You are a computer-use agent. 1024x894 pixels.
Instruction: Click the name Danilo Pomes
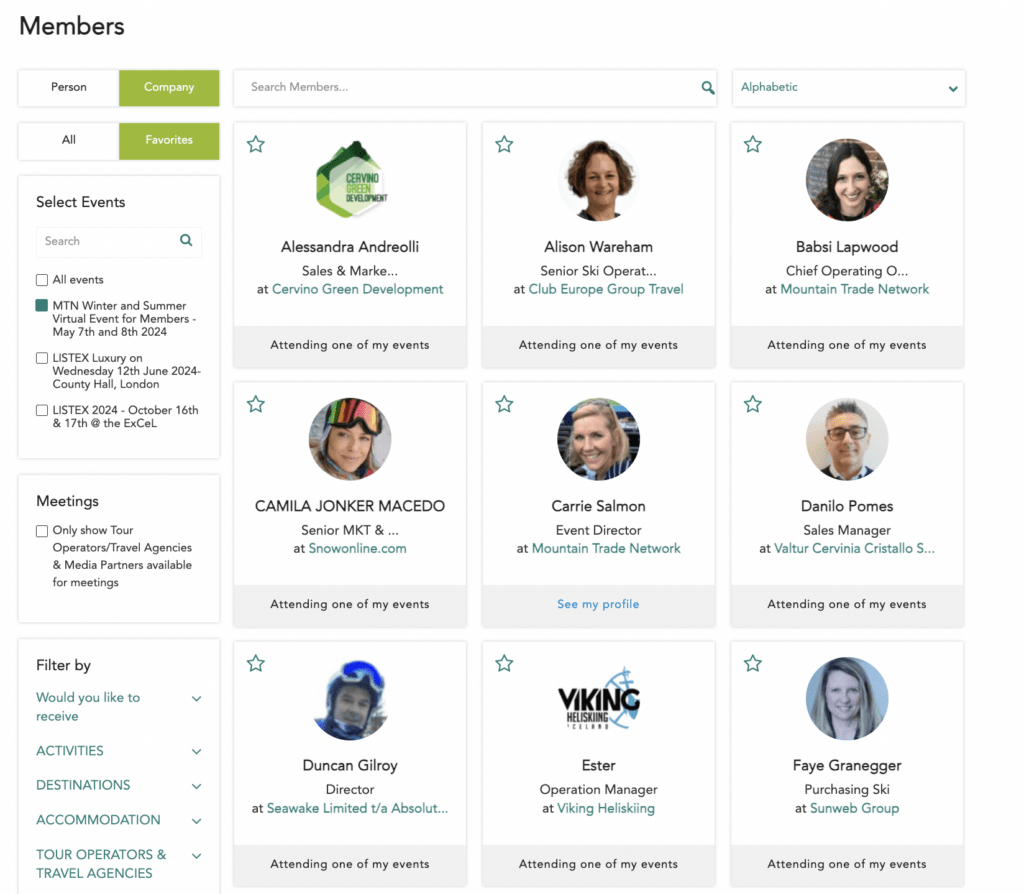click(x=847, y=506)
